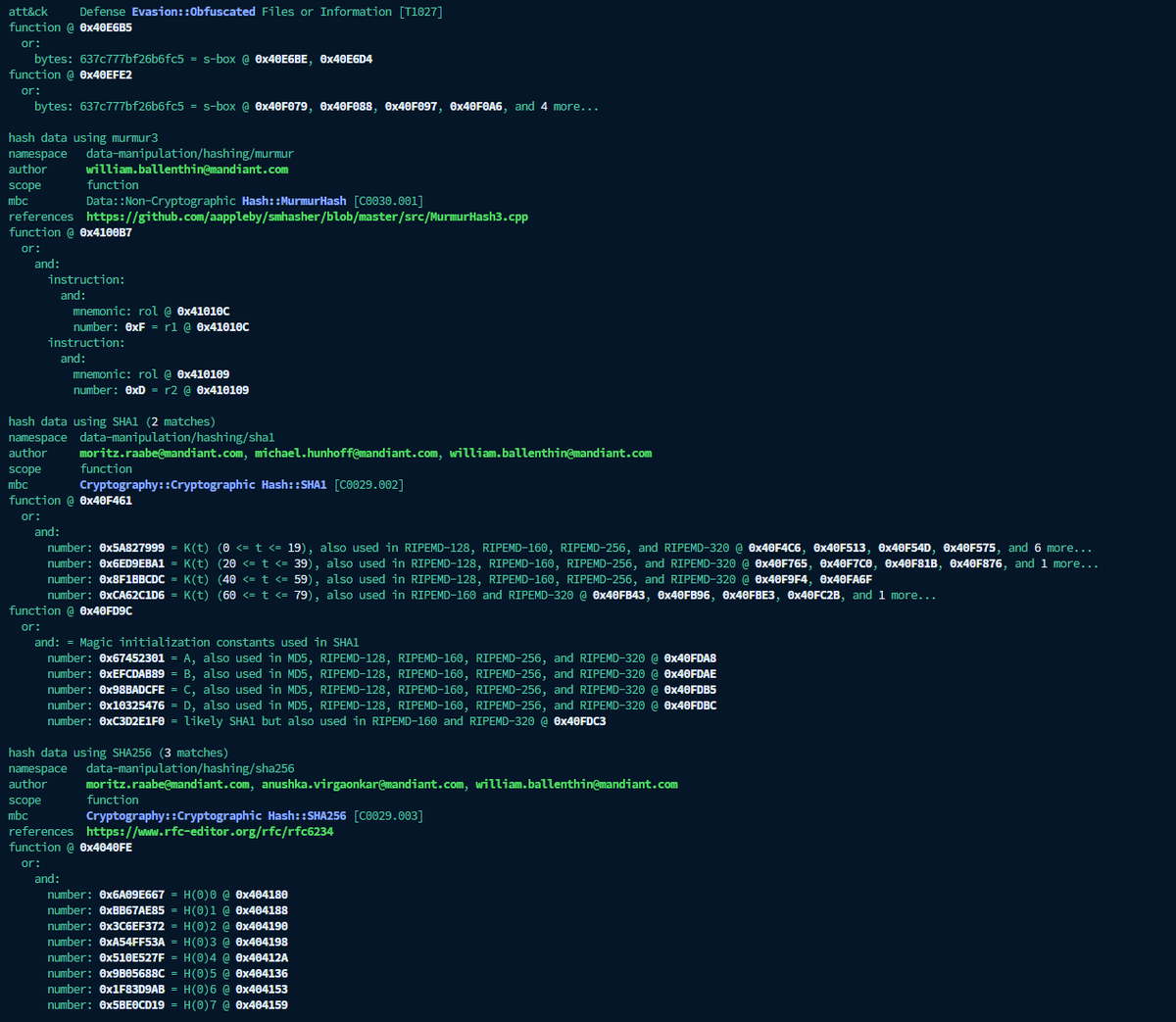The width and height of the screenshot is (1176, 1022).
Task: Click the SHA1 constant 0xEFCDAB89
Action: (131, 673)
